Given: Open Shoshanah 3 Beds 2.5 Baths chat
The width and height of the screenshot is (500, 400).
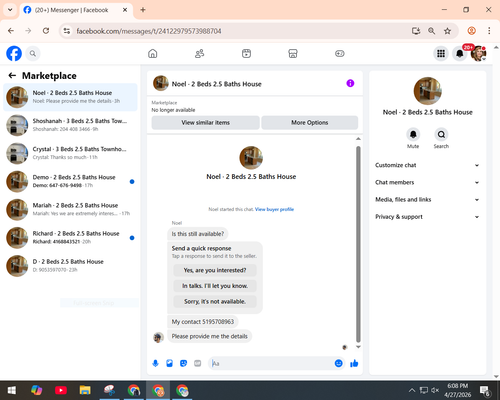Looking at the screenshot, I should pyautogui.click(x=70, y=125).
